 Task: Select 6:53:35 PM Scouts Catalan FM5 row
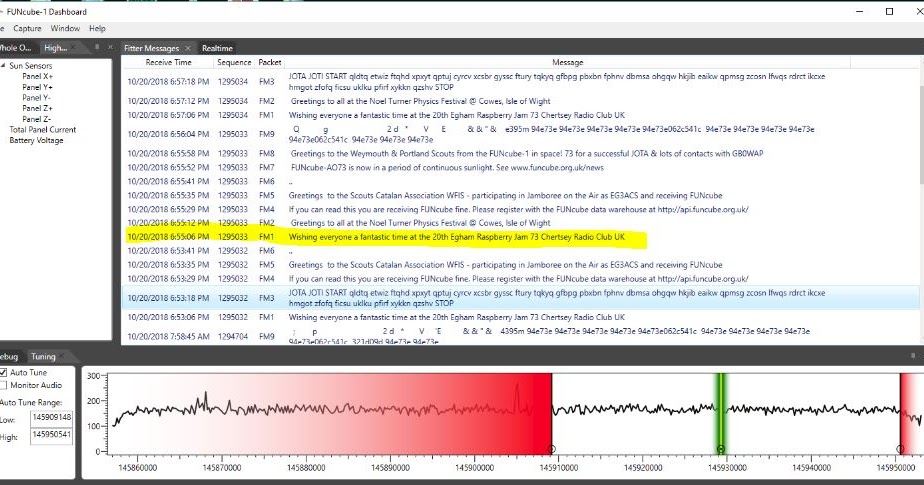pos(521,265)
